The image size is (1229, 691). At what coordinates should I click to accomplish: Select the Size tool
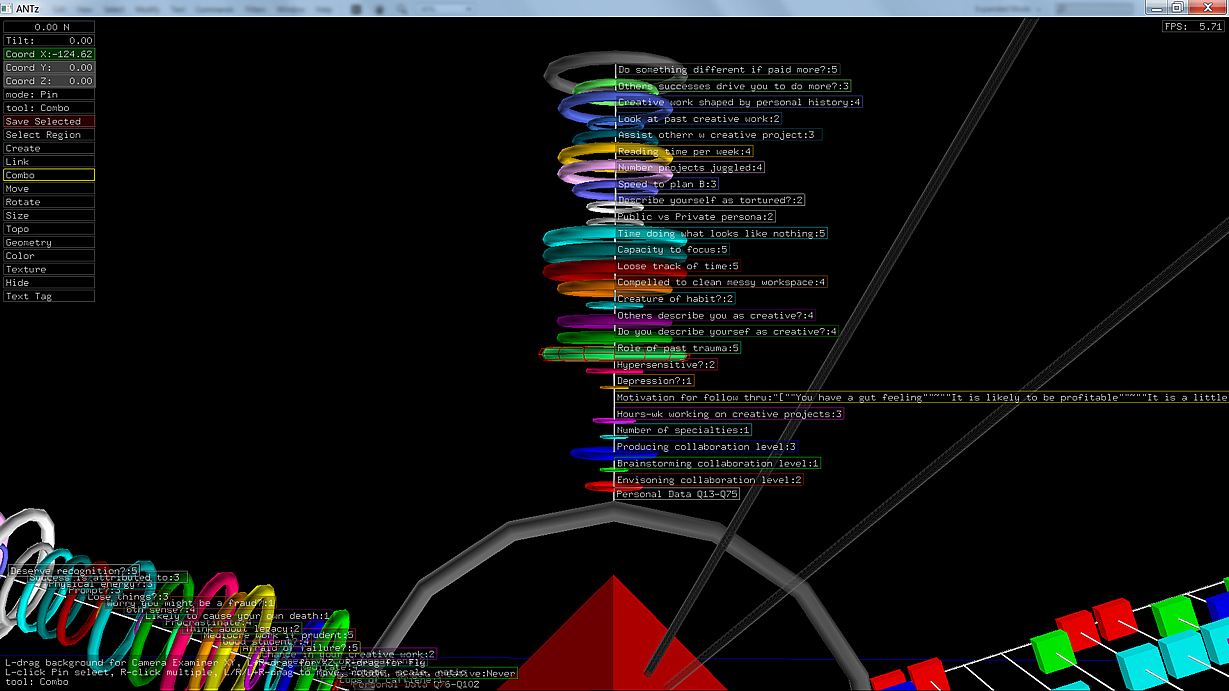click(x=49, y=216)
